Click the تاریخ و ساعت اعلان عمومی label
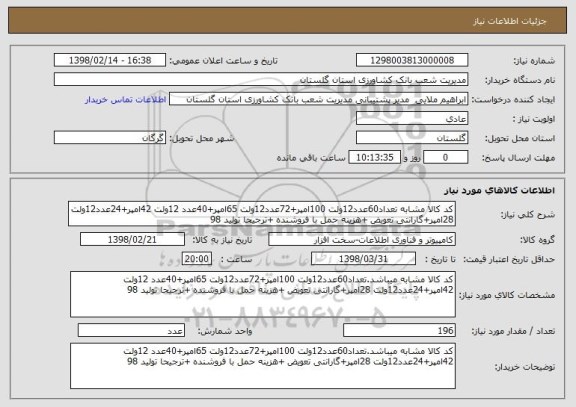The height and width of the screenshot is (407, 576). coord(223,61)
